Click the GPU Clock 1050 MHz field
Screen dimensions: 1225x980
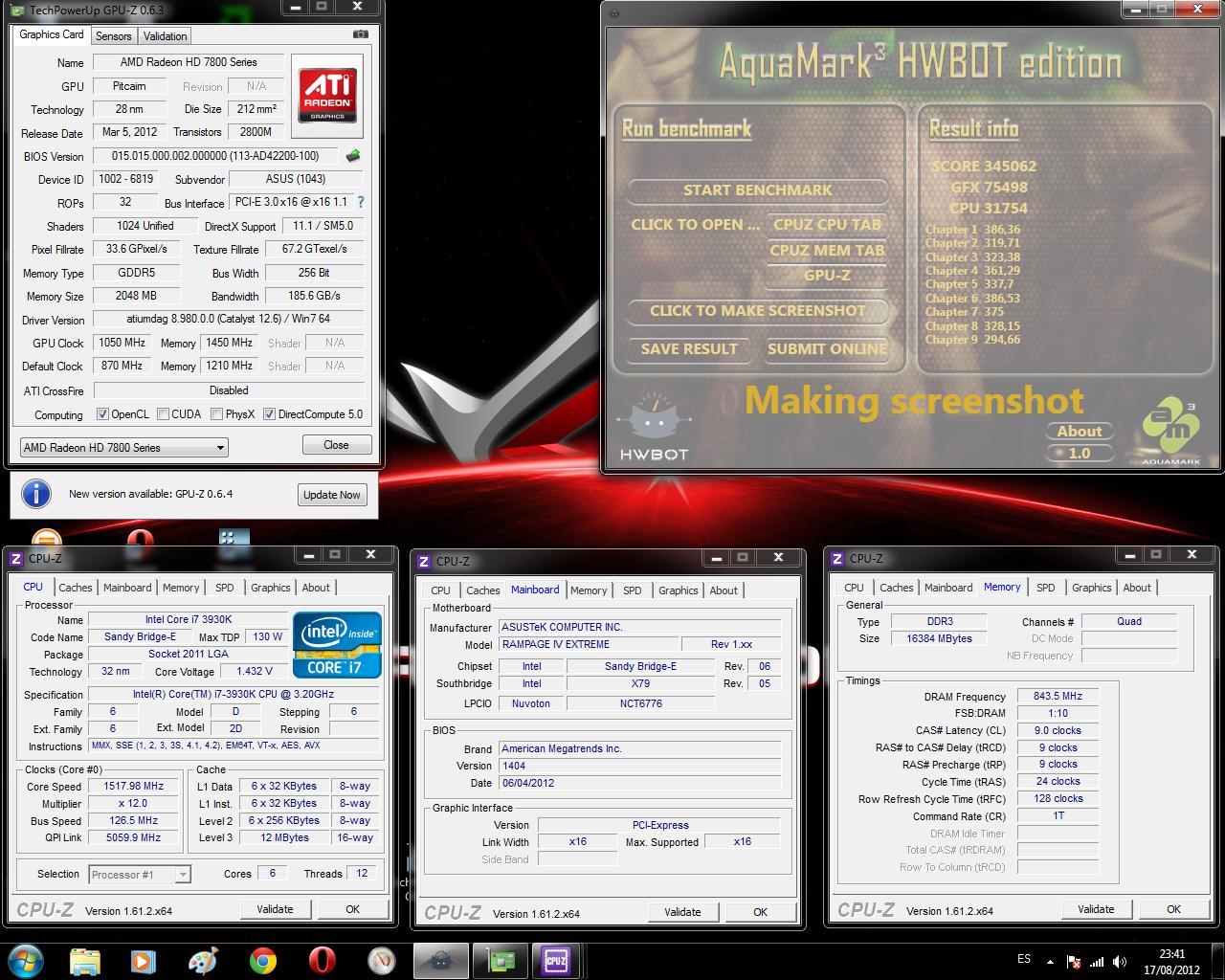[x=122, y=343]
